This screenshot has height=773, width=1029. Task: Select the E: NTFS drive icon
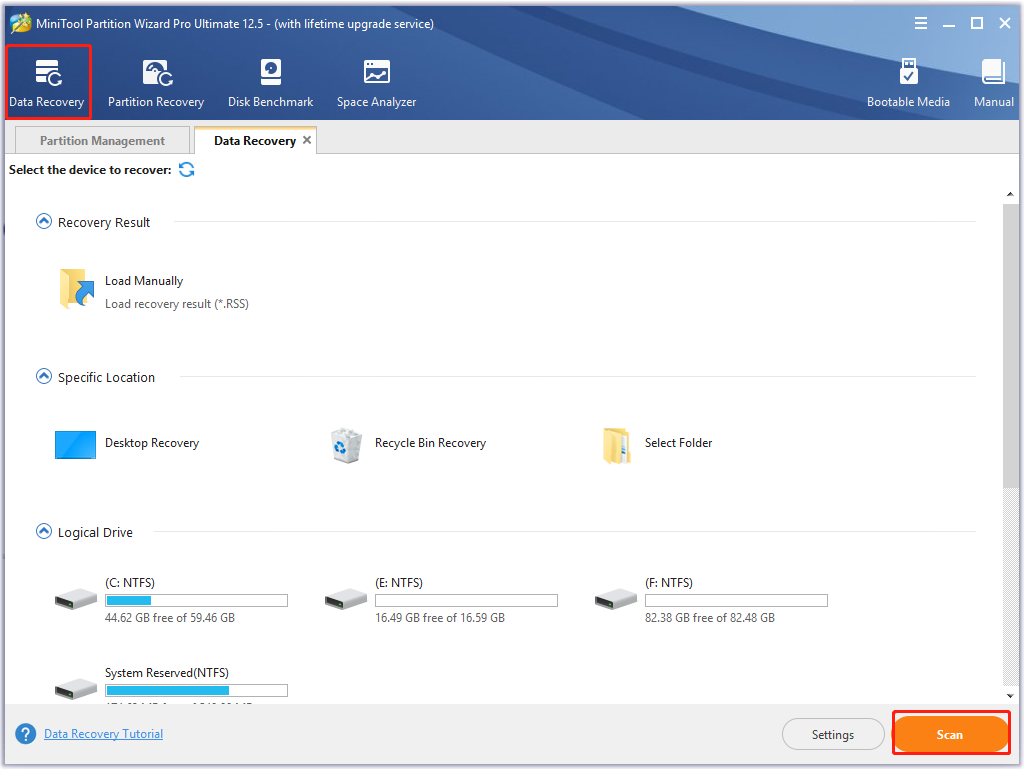(346, 598)
